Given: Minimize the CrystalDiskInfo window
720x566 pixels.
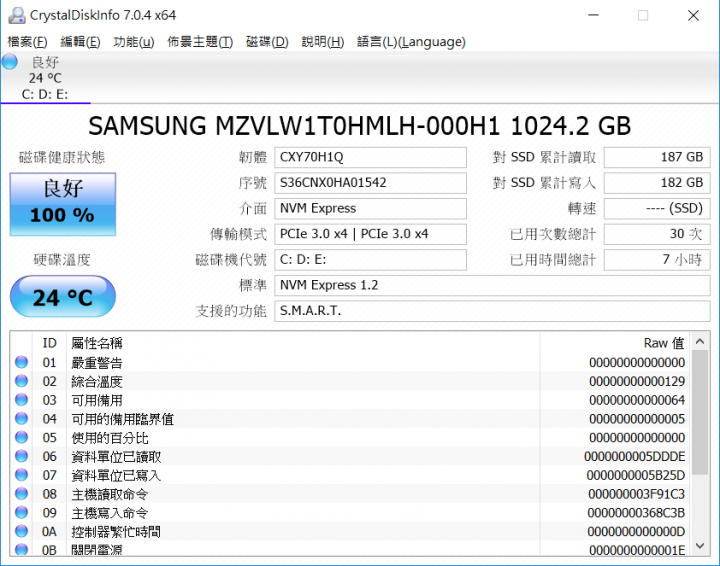Looking at the screenshot, I should (x=593, y=16).
